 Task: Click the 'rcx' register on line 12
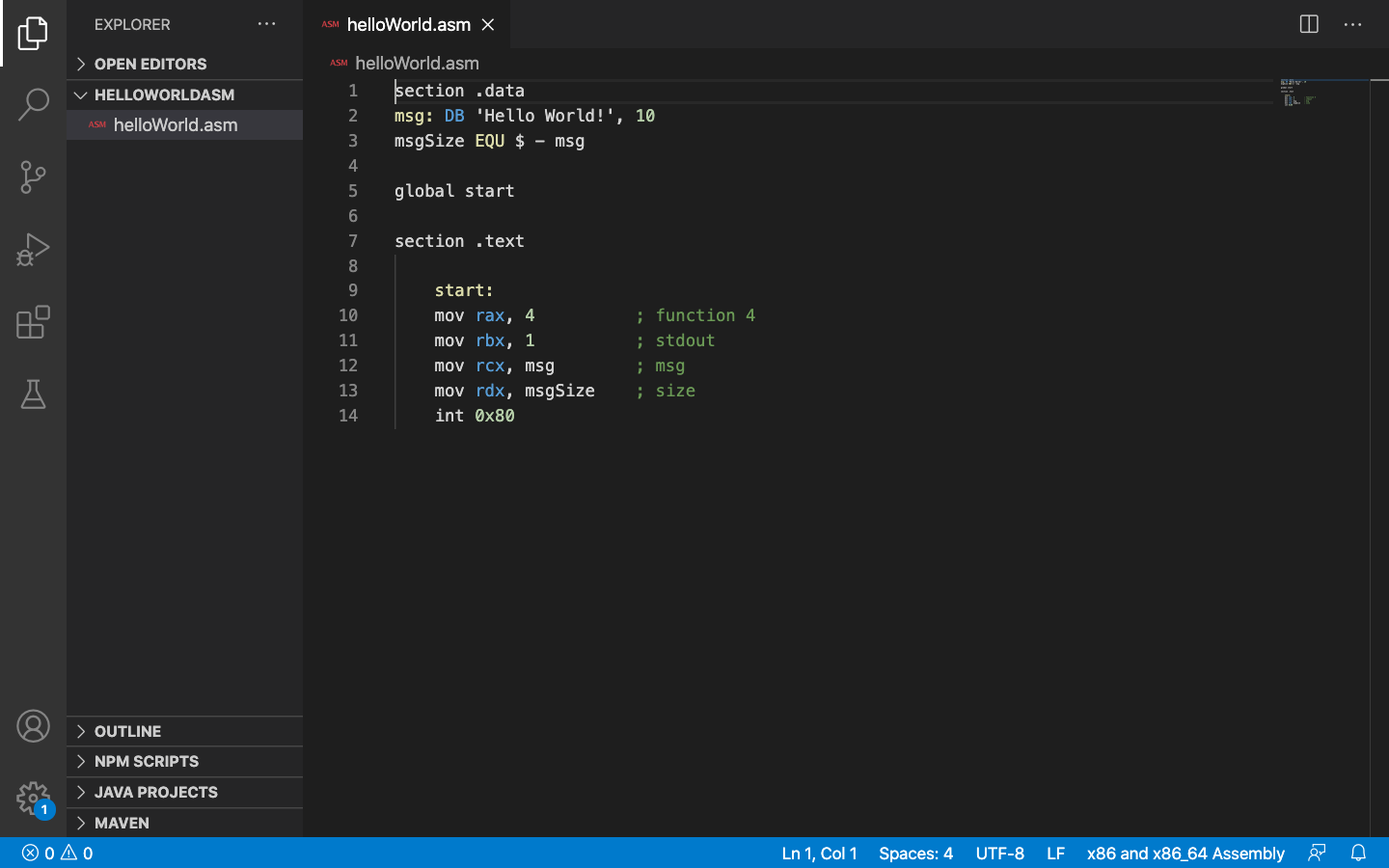tap(489, 366)
